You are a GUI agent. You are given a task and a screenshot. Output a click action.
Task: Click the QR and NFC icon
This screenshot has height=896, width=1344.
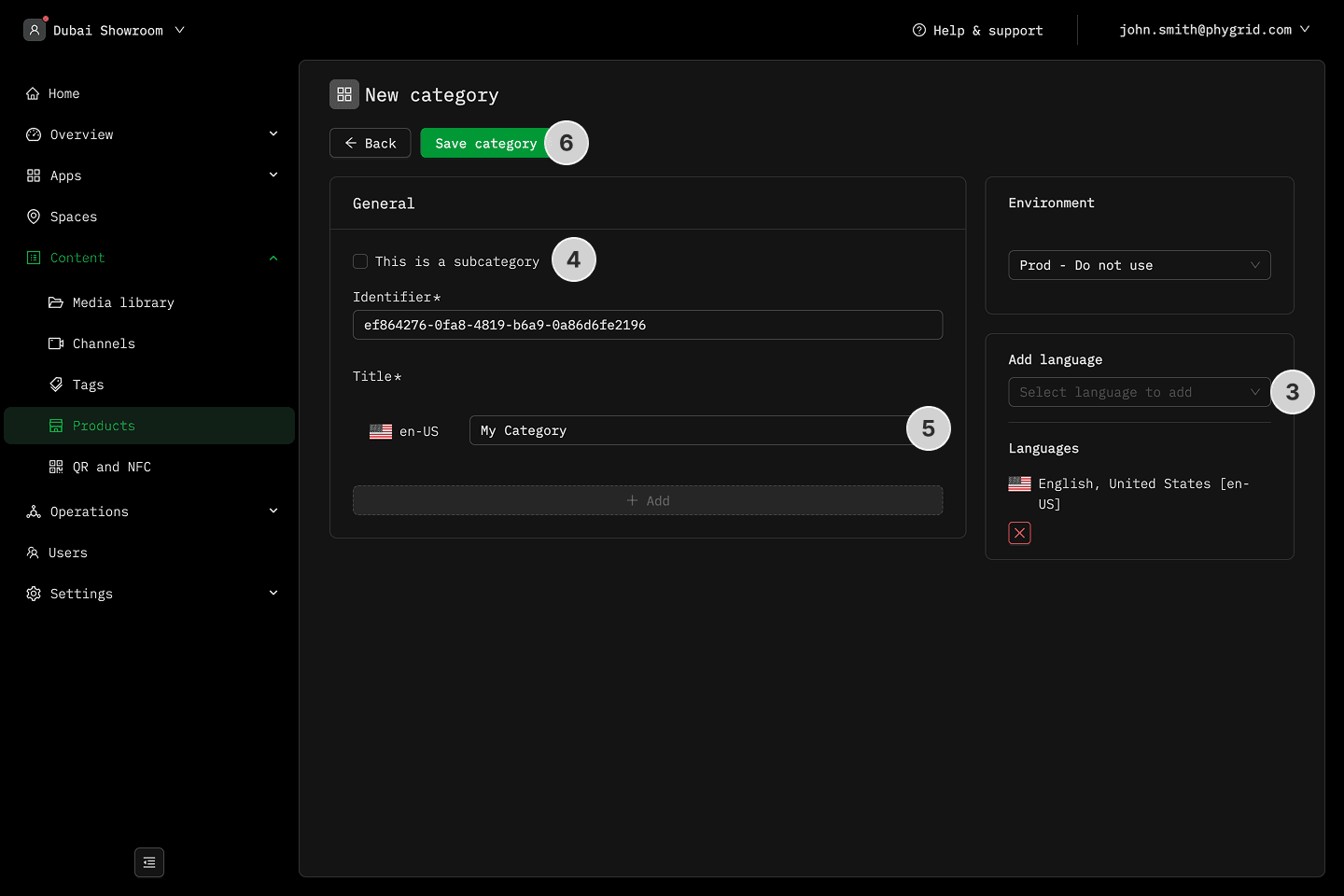(x=56, y=467)
